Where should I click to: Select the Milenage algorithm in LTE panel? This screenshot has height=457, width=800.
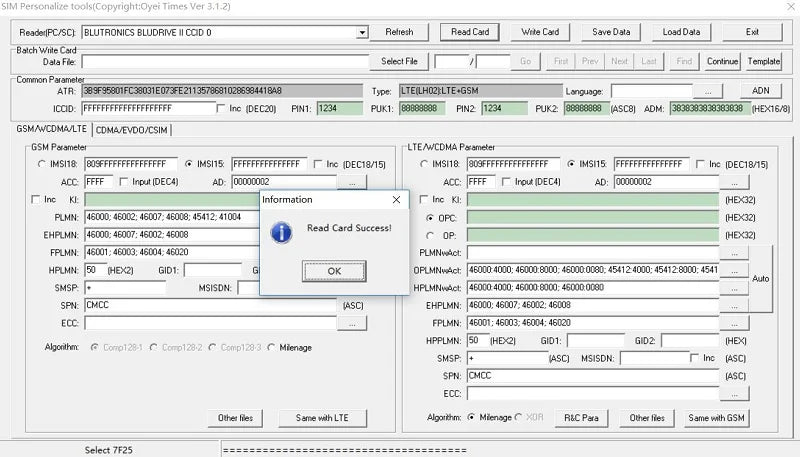[x=471, y=417]
